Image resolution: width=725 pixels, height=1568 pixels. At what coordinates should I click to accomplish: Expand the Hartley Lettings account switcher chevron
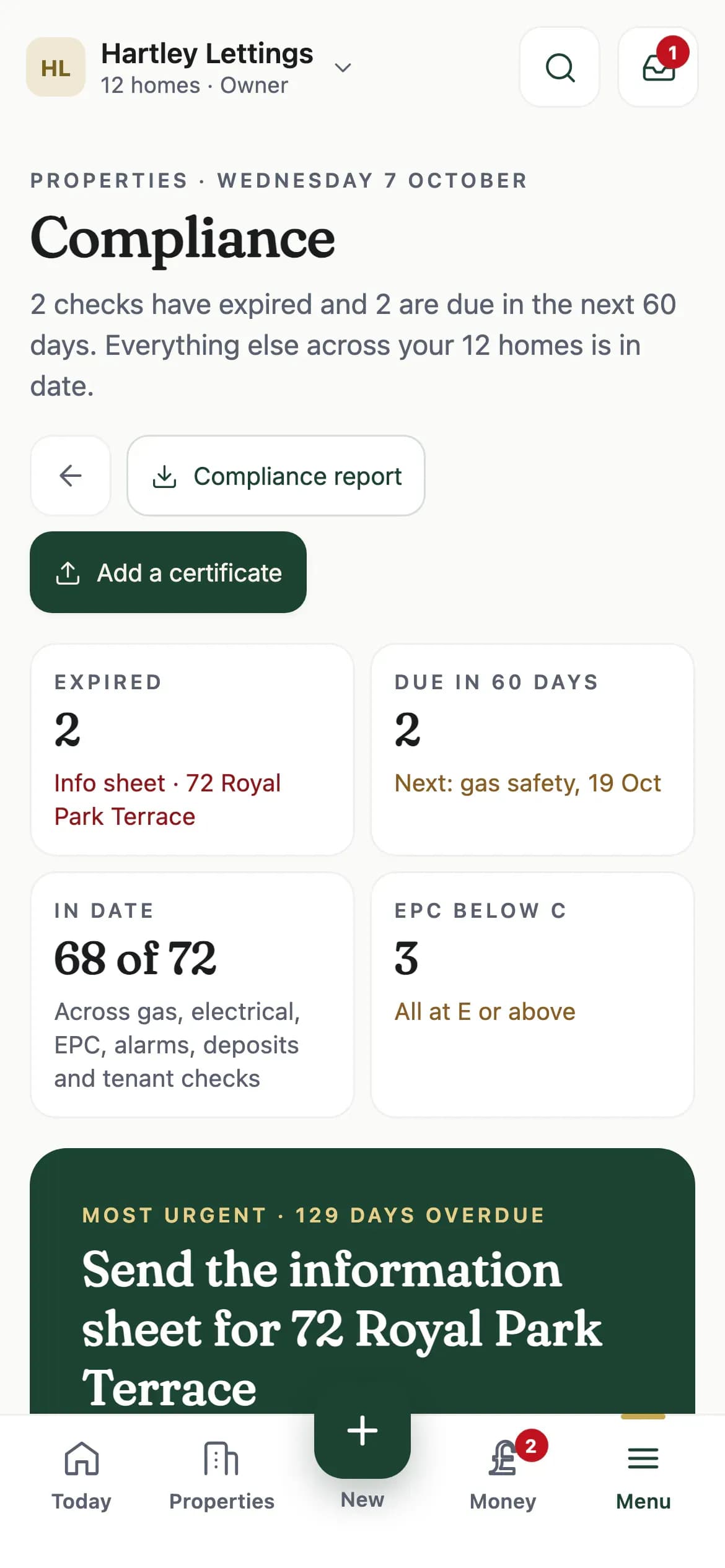343,68
